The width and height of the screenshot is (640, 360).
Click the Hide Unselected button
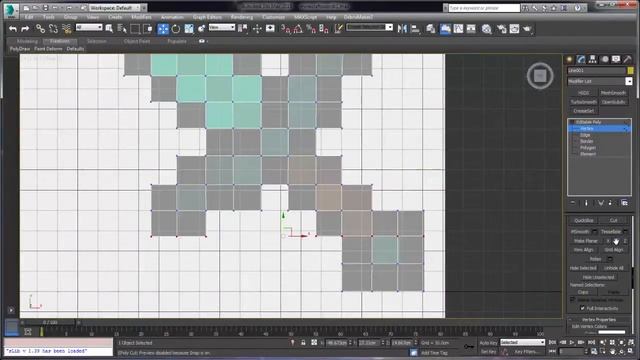pos(598,277)
